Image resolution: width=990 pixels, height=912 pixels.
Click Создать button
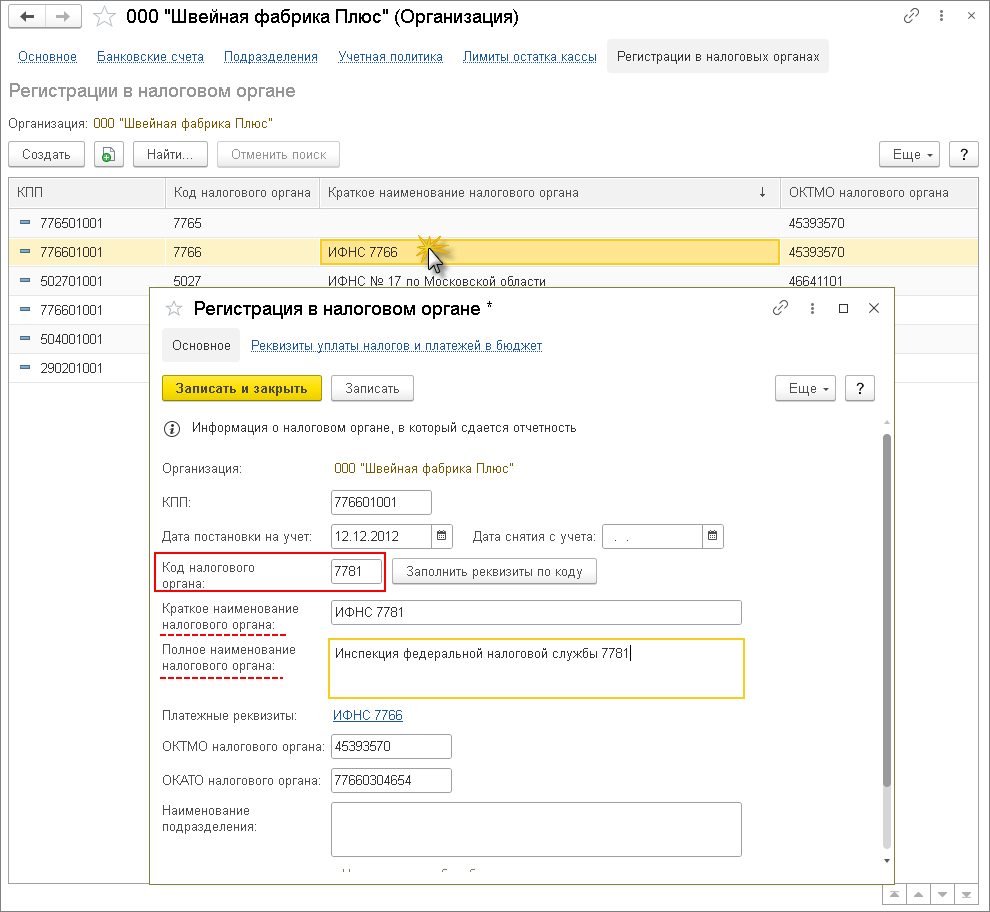[x=46, y=154]
